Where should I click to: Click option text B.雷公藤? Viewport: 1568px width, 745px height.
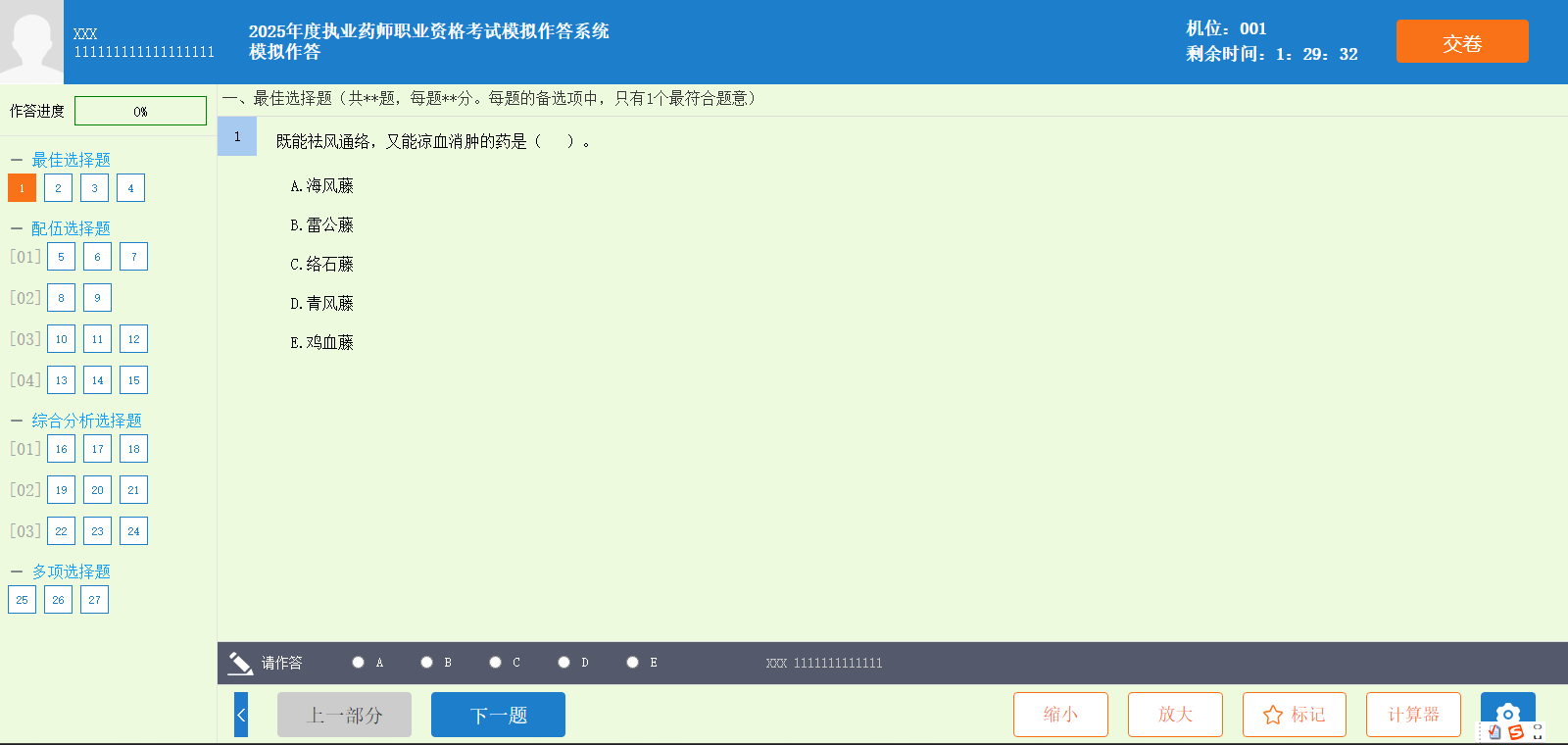click(x=321, y=225)
